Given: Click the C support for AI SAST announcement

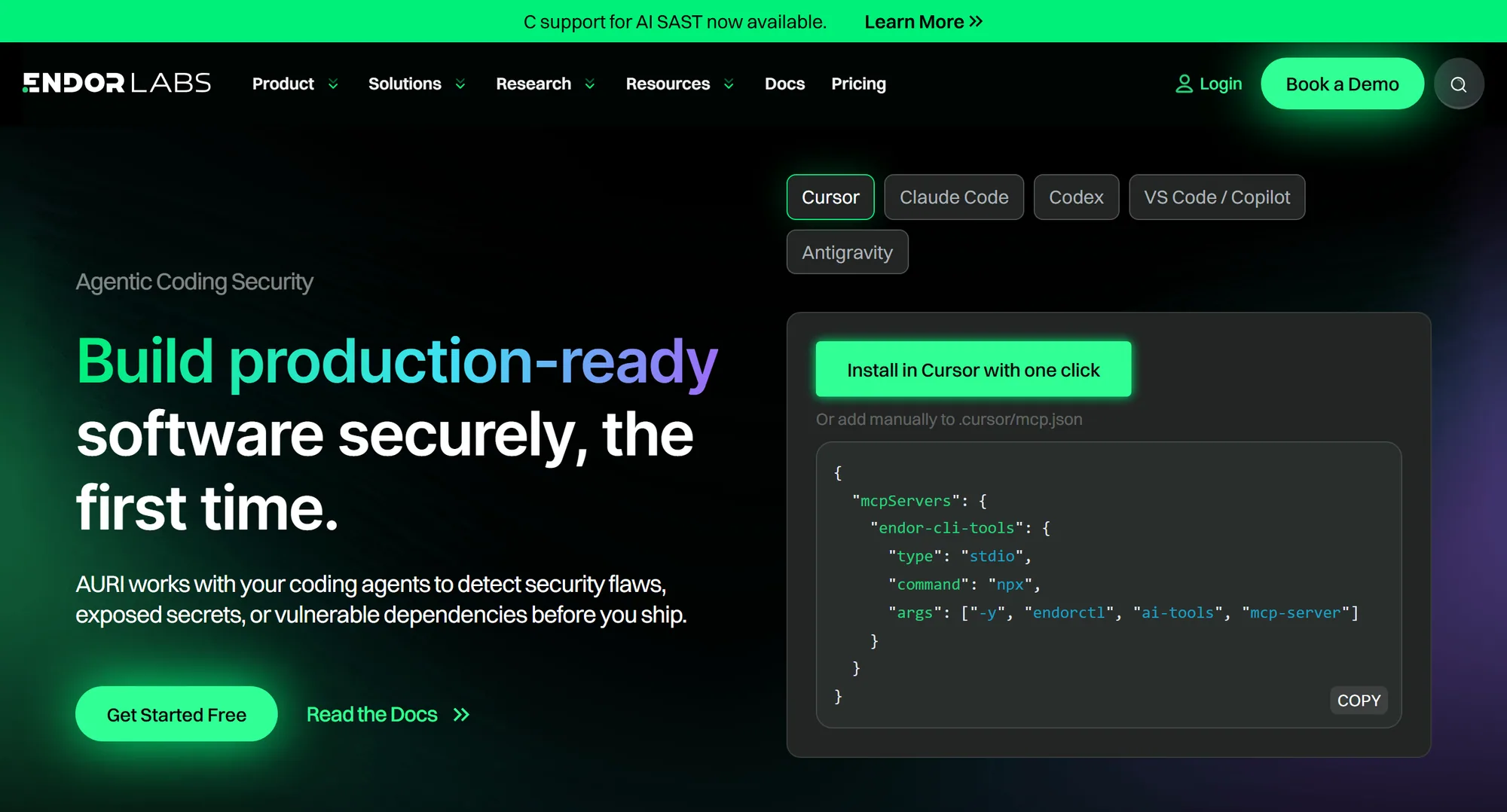Looking at the screenshot, I should click(x=675, y=22).
